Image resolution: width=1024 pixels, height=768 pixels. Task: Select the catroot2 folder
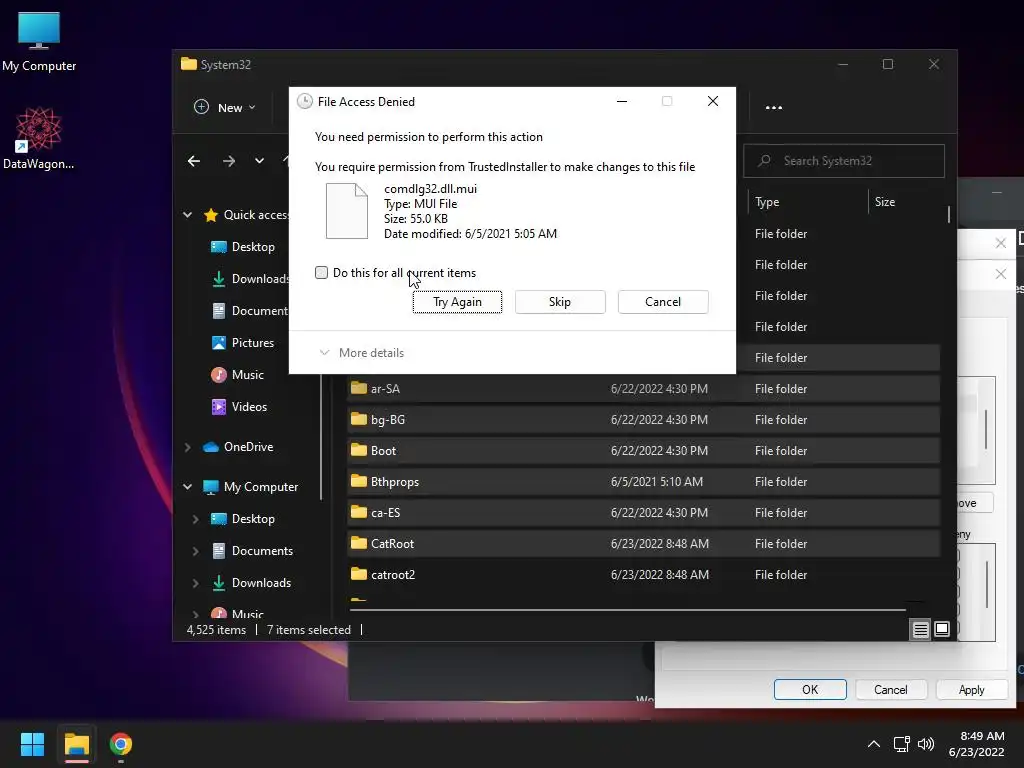point(643,575)
